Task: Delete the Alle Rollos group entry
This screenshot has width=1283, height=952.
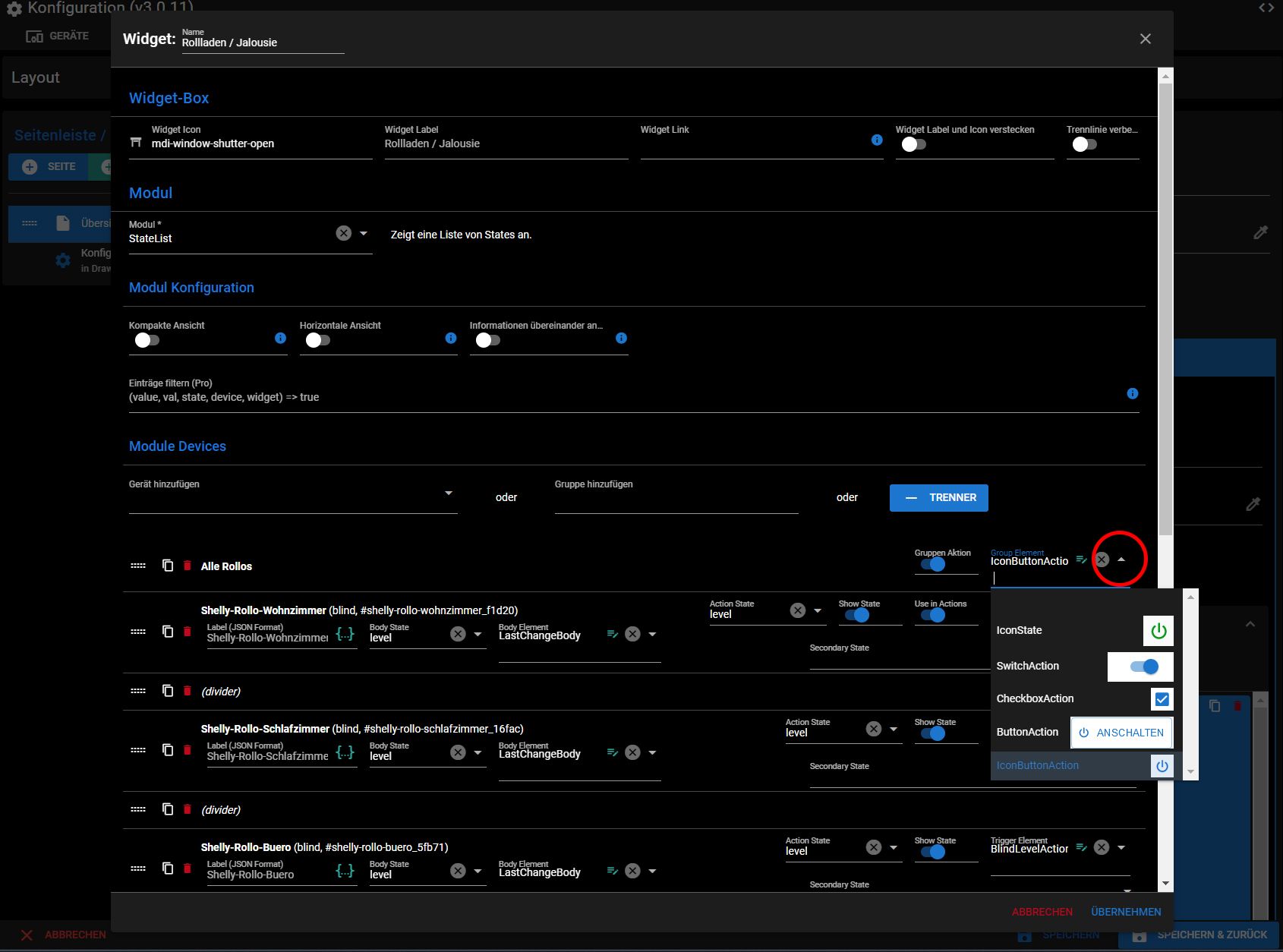Action: [x=188, y=566]
